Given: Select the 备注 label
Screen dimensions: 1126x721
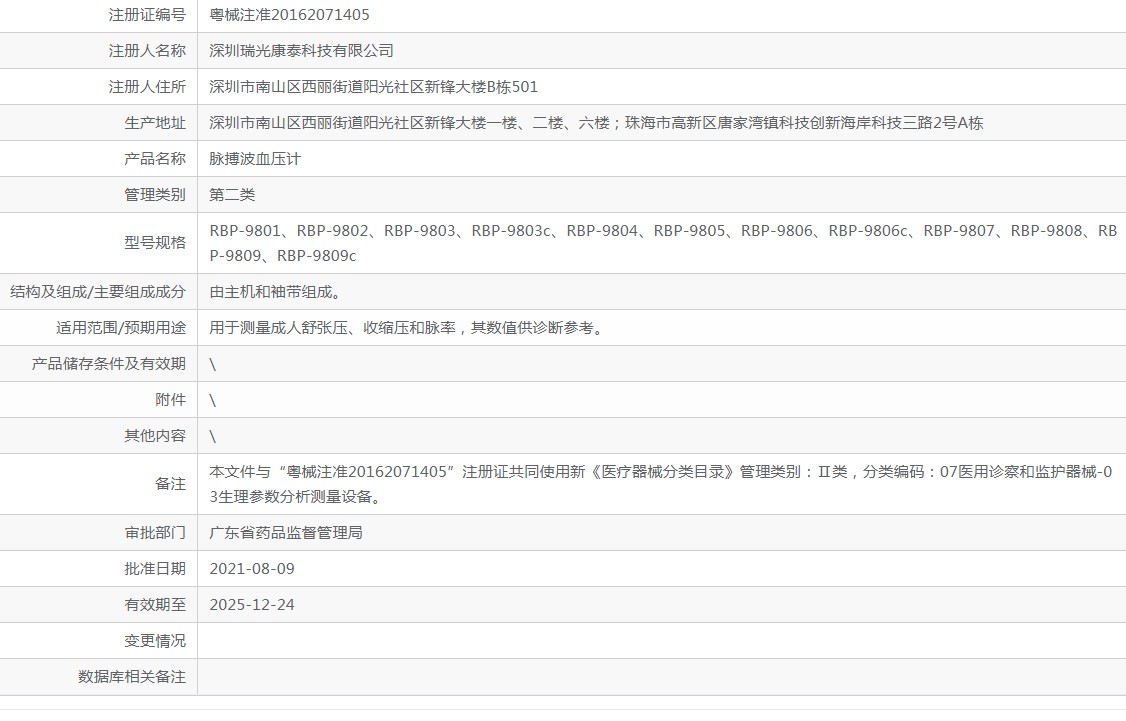Looking at the screenshot, I should click(x=170, y=484).
